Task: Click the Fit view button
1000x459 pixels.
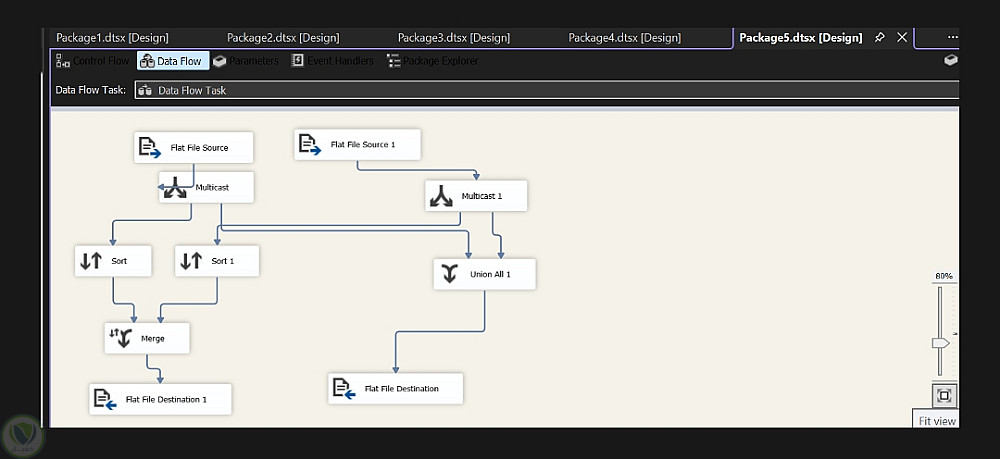Action: coord(945,395)
